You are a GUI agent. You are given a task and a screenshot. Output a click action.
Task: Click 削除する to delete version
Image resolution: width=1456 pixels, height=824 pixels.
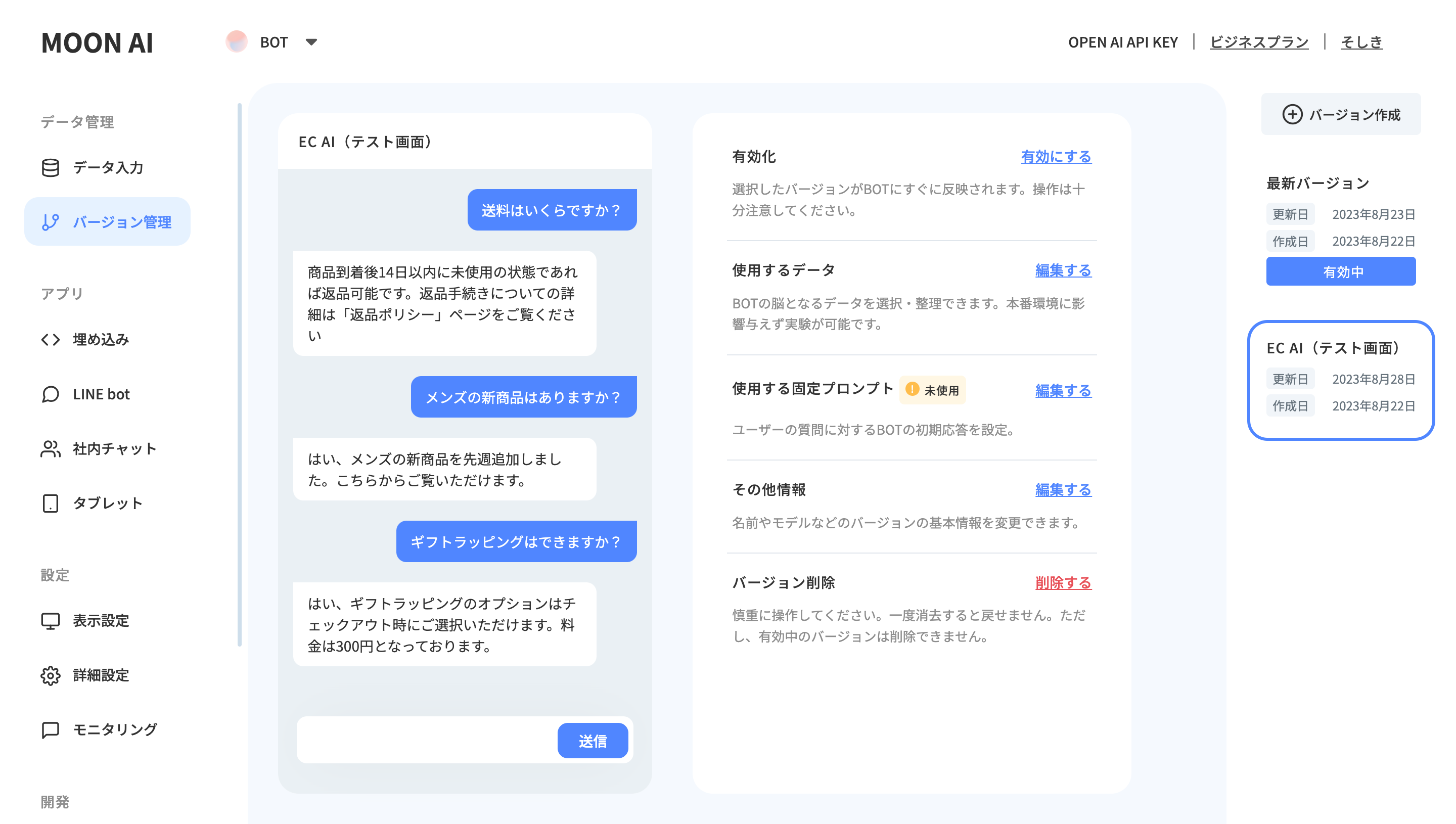(1063, 583)
